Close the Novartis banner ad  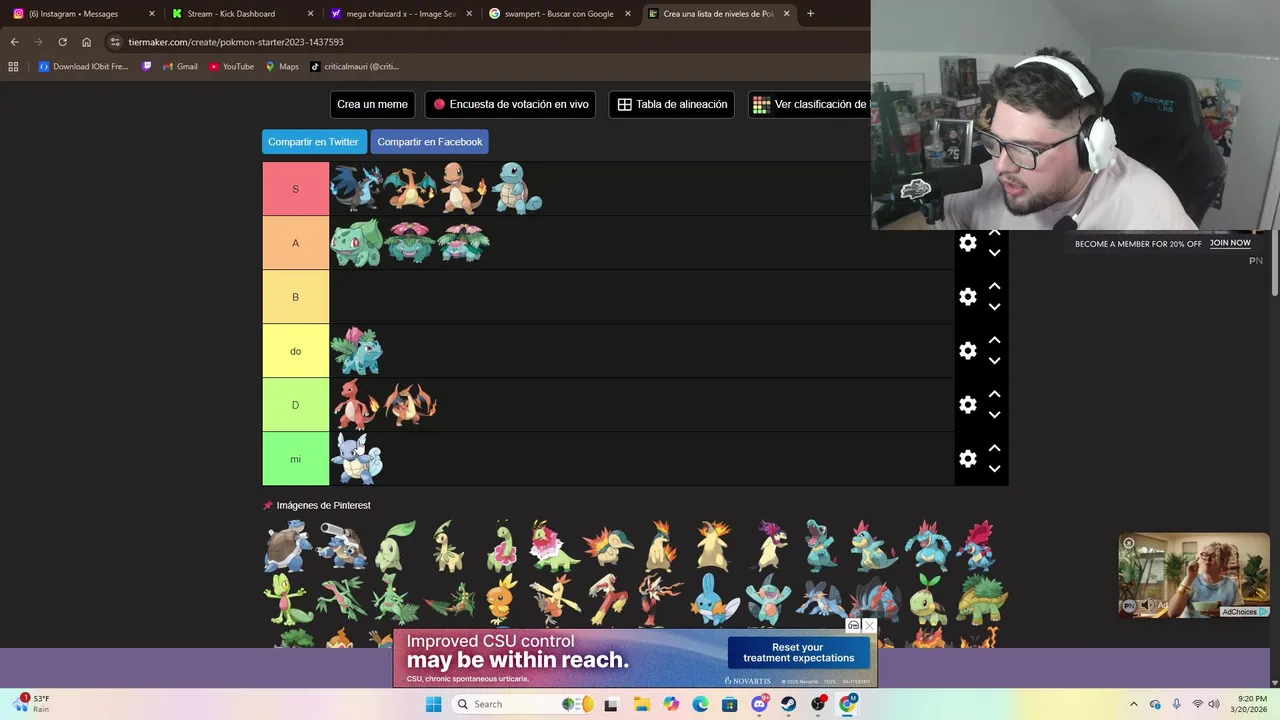[x=869, y=625]
